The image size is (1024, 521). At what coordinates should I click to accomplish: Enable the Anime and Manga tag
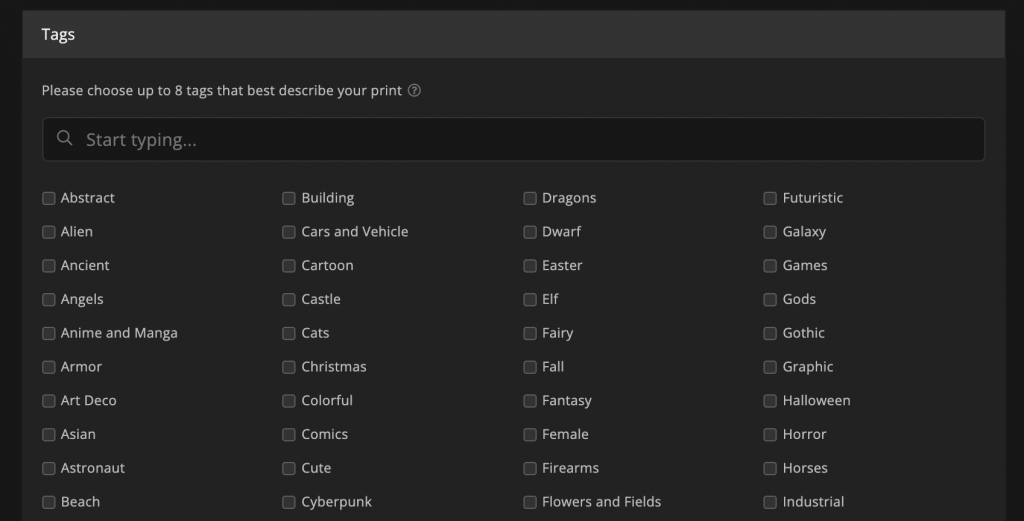click(x=48, y=333)
